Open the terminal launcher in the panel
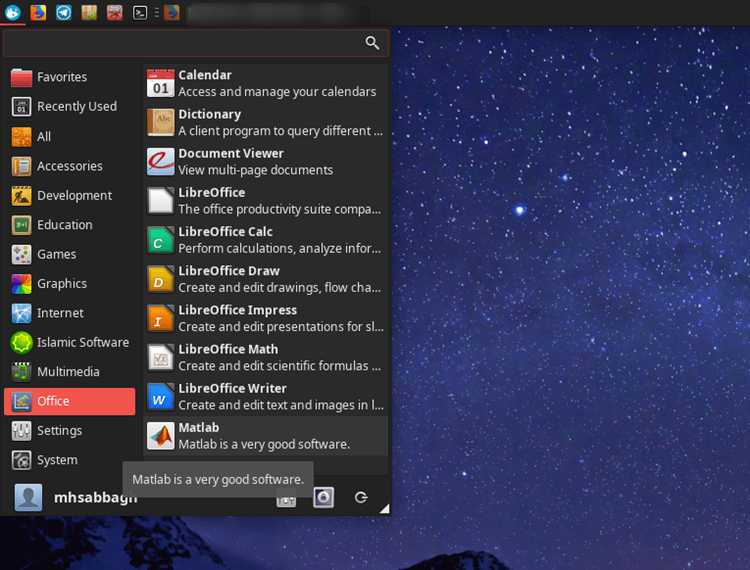This screenshot has height=570, width=750. tap(140, 12)
